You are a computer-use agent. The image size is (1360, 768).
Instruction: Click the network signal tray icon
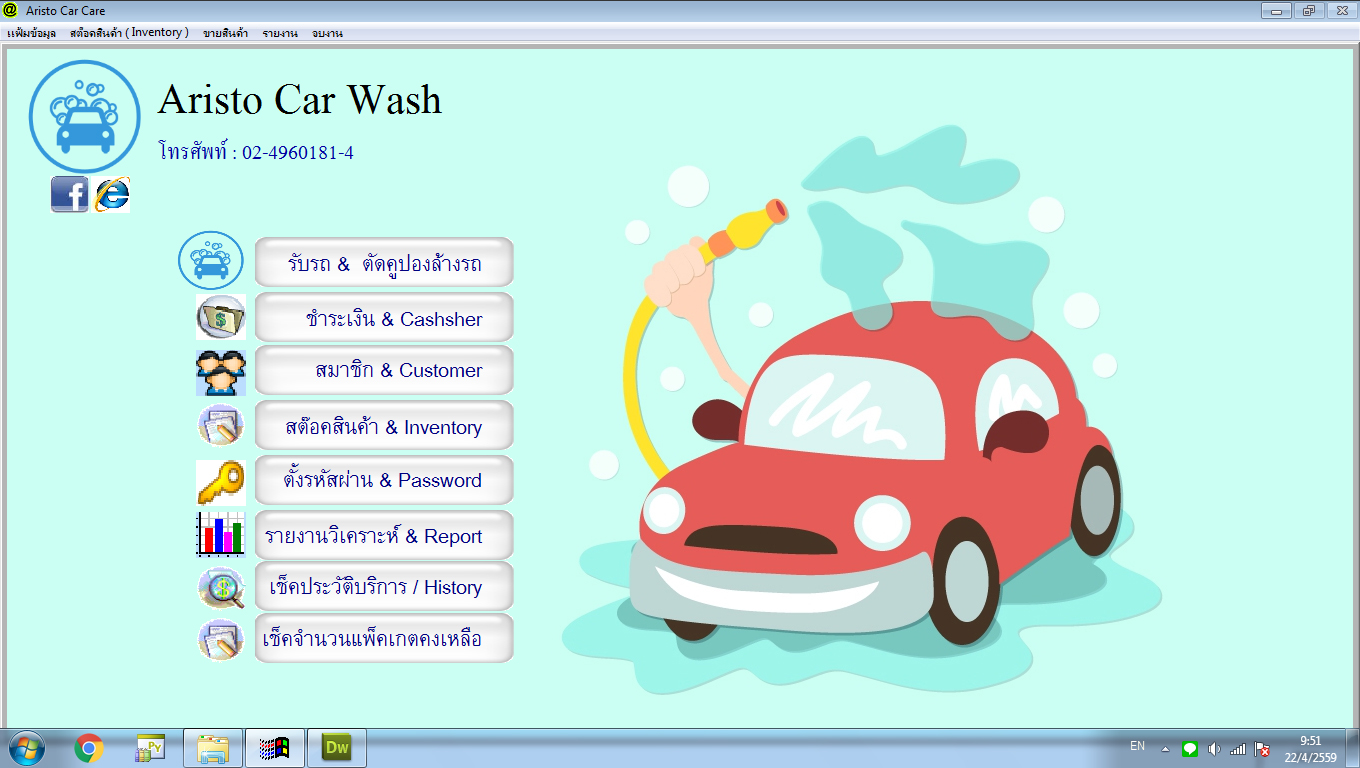click(1238, 749)
